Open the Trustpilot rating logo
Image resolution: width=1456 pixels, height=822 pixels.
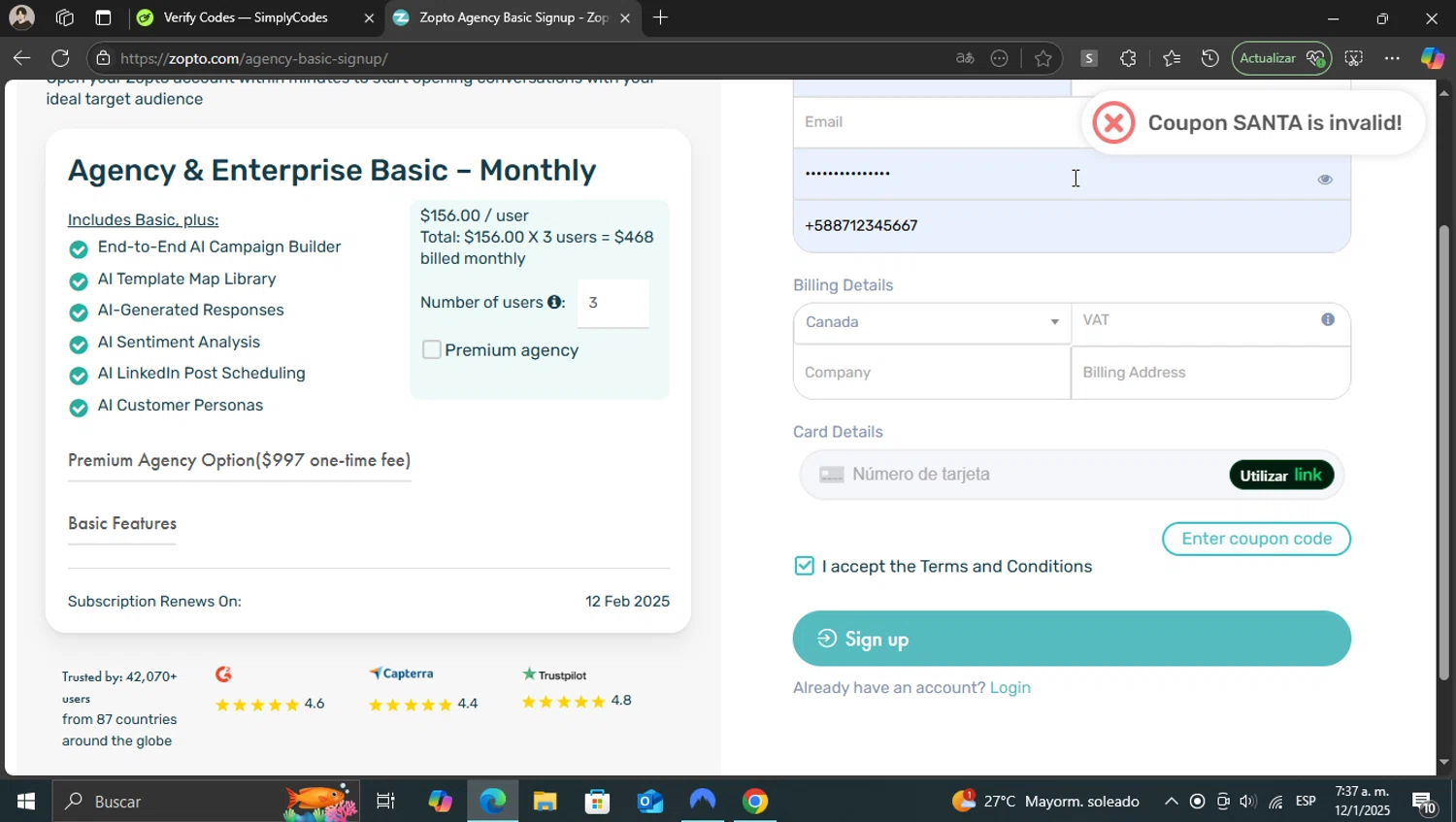(554, 674)
